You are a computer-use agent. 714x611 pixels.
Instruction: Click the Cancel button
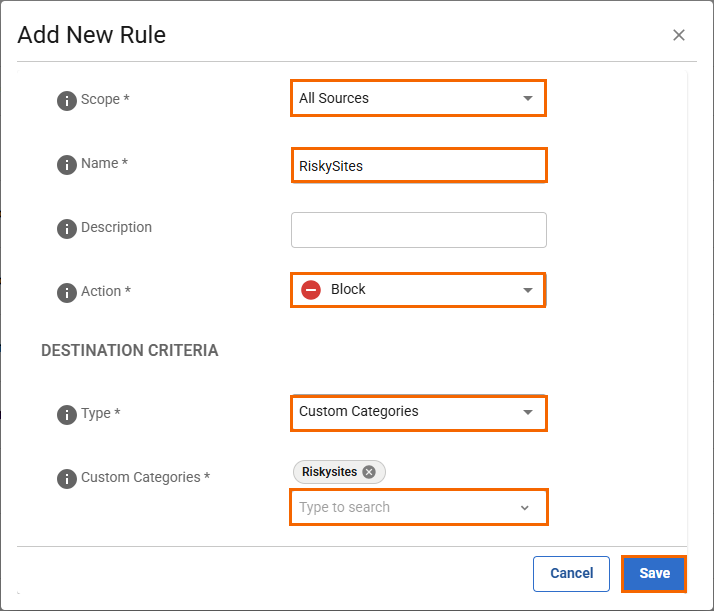click(571, 573)
